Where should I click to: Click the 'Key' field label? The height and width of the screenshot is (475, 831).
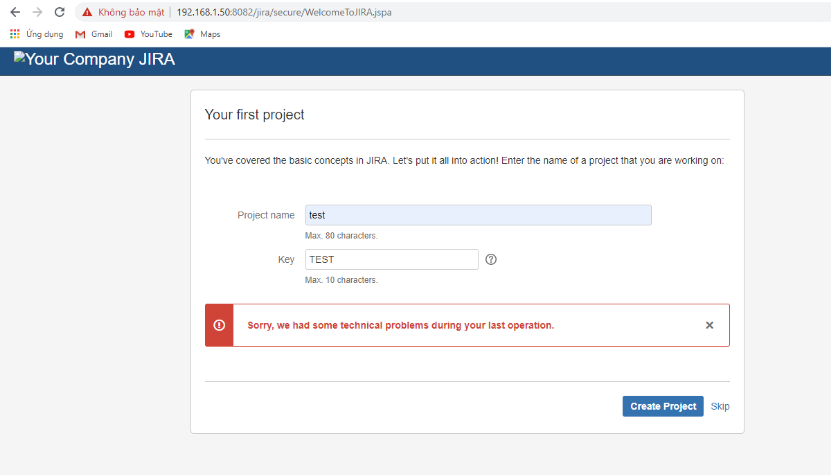pos(286,259)
